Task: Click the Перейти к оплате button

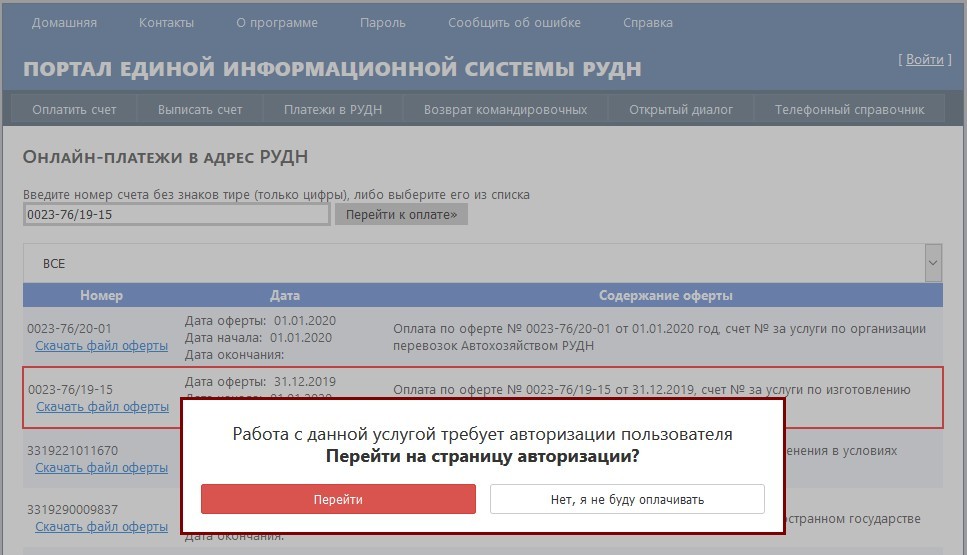Action: point(401,215)
